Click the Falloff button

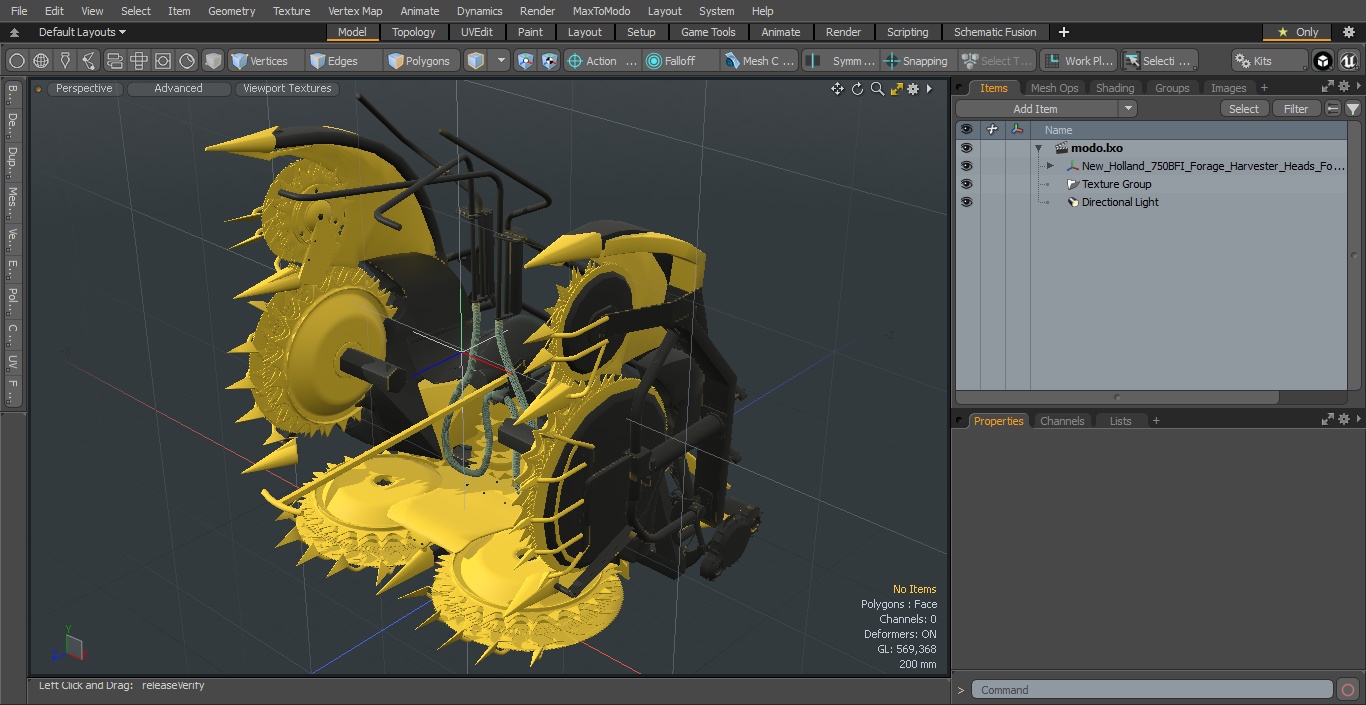tap(681, 61)
